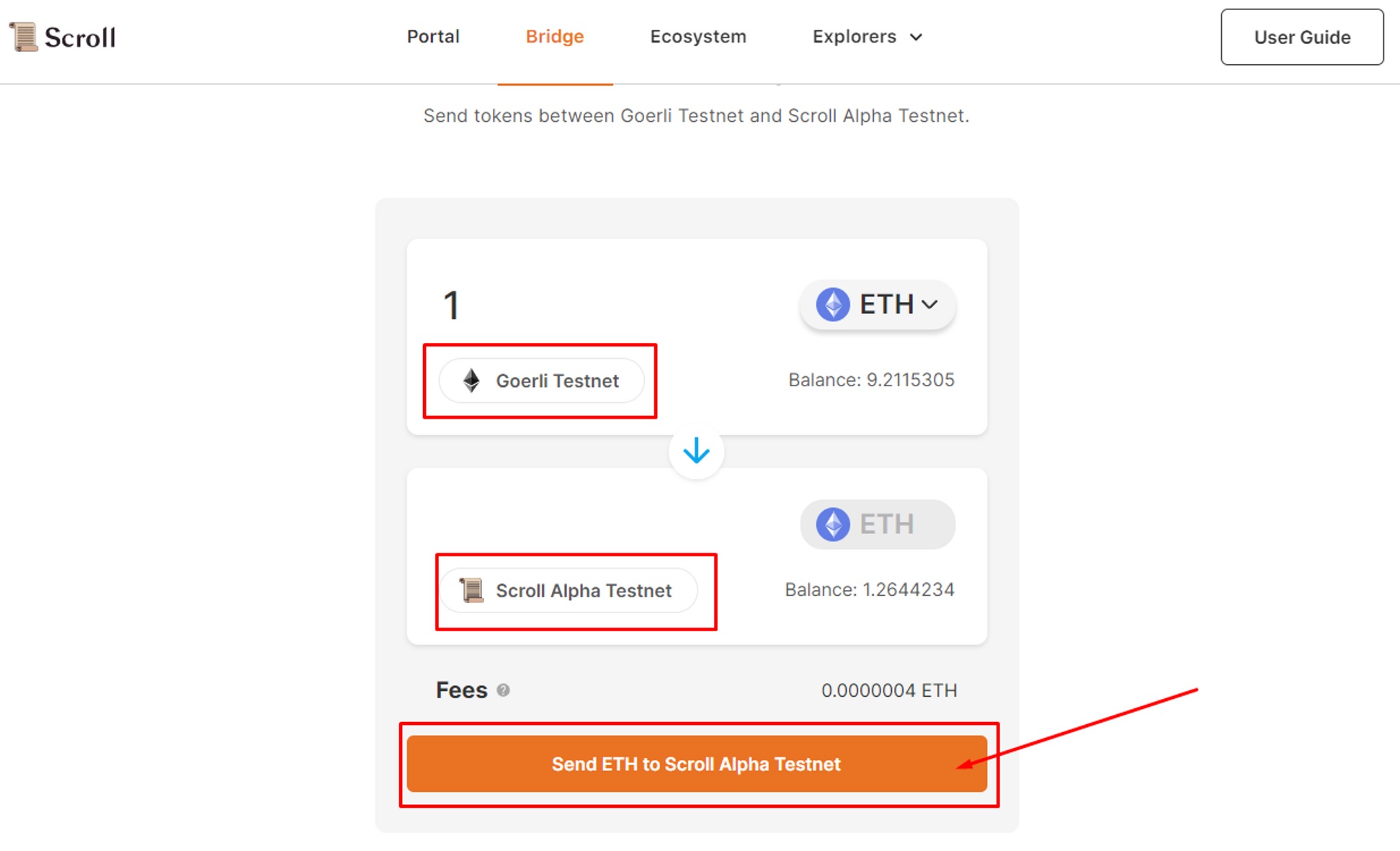Click the Scroll Alpha Testnet network chip label

(x=584, y=591)
